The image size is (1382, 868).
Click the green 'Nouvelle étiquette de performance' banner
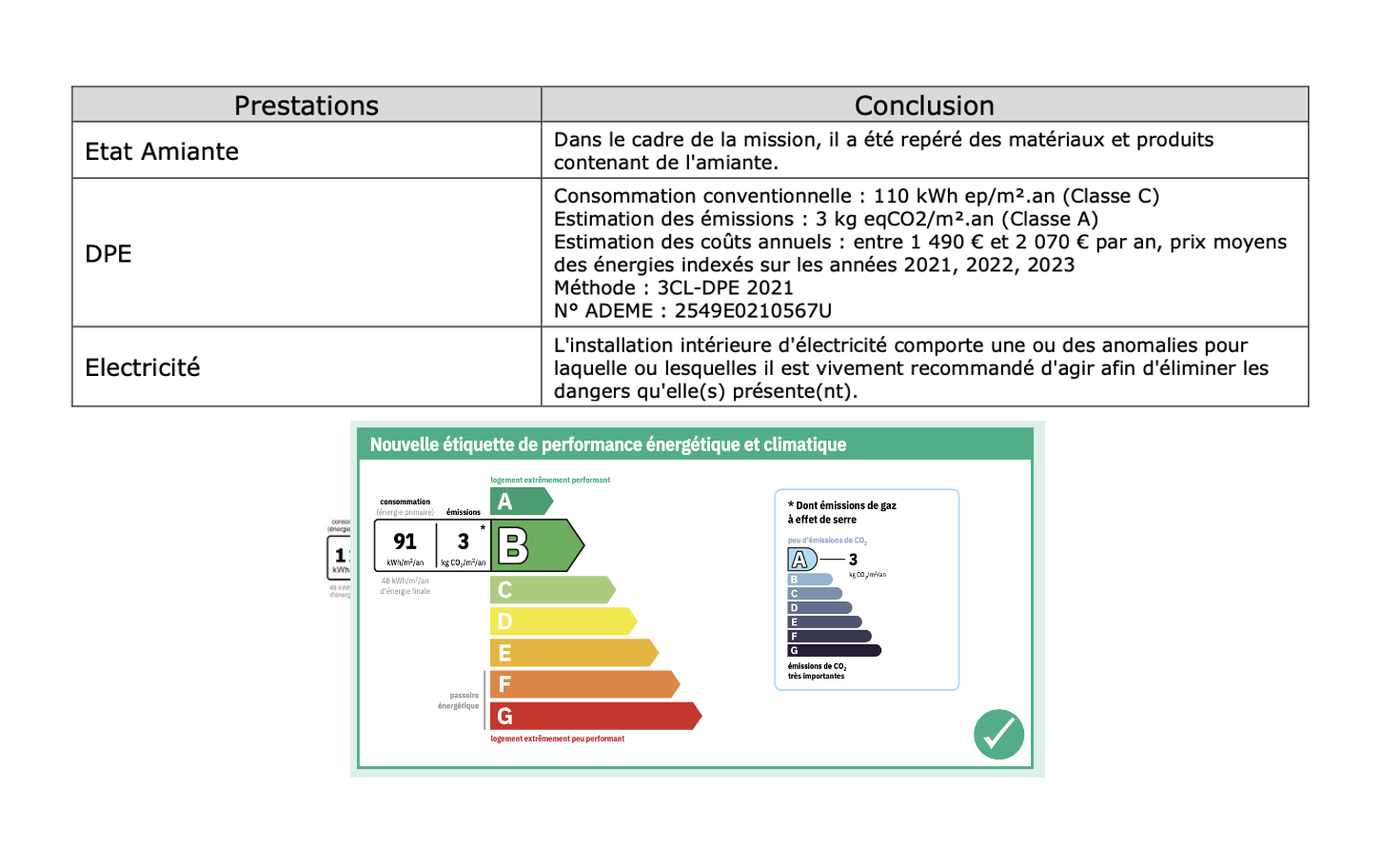[607, 444]
